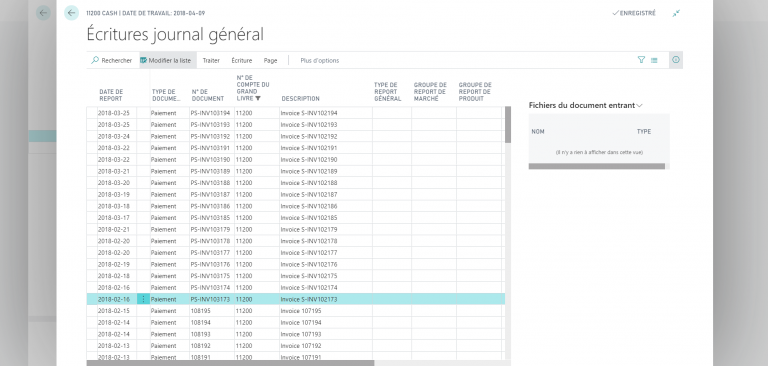Click NOM column header in files panel

(538, 132)
